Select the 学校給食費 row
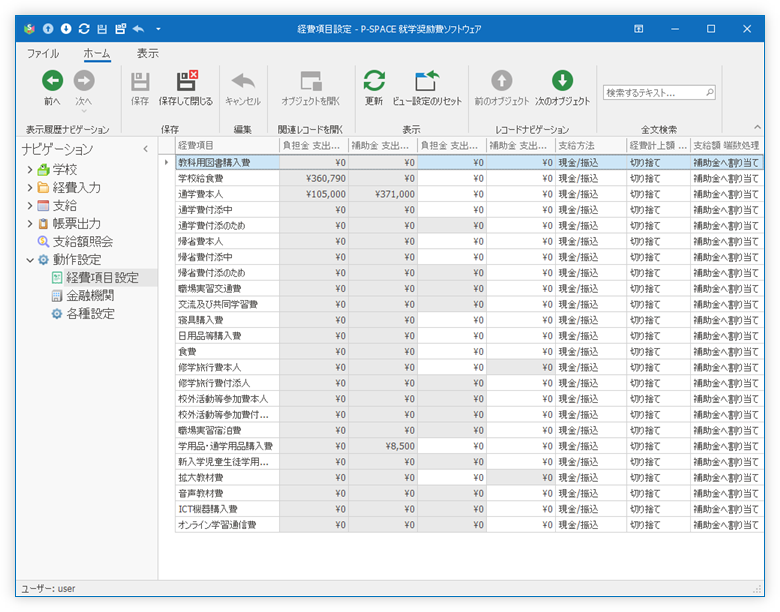Screen dimensions: 780x612 click(x=469, y=178)
